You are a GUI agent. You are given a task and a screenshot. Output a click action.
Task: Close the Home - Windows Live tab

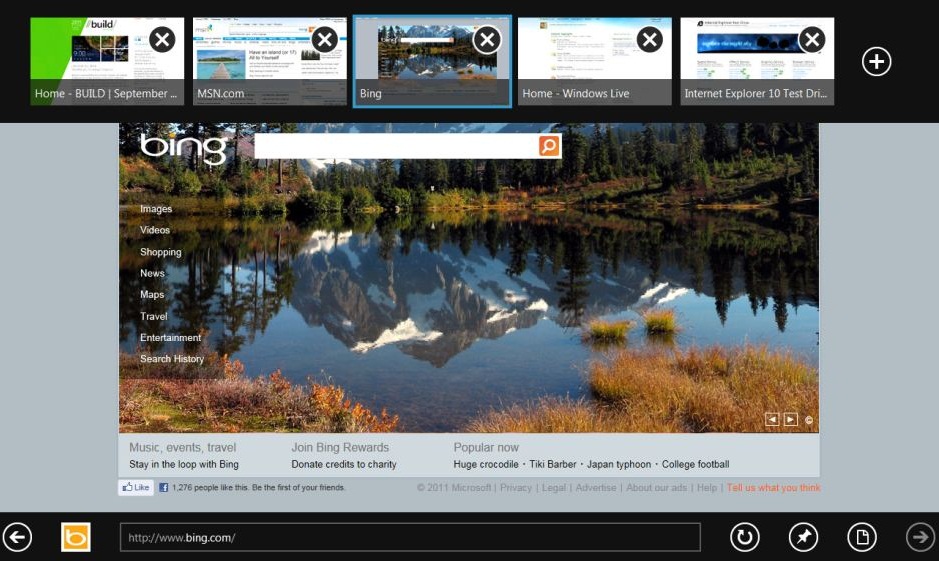point(650,40)
